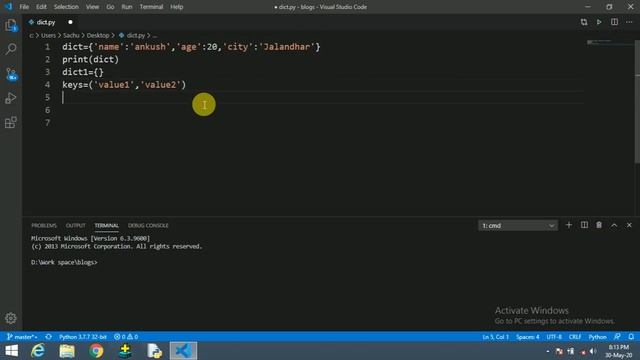This screenshot has height=360, width=640.
Task: Open Internet Explorer from taskbar
Action: point(38,351)
